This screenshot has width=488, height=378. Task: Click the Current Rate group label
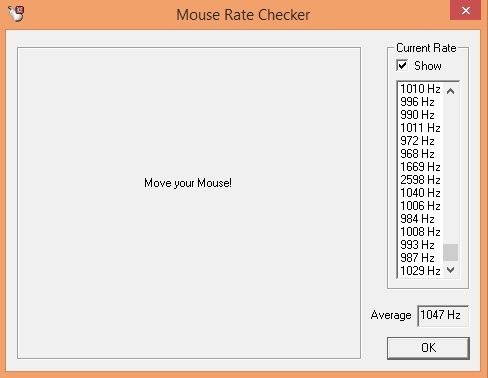click(426, 48)
